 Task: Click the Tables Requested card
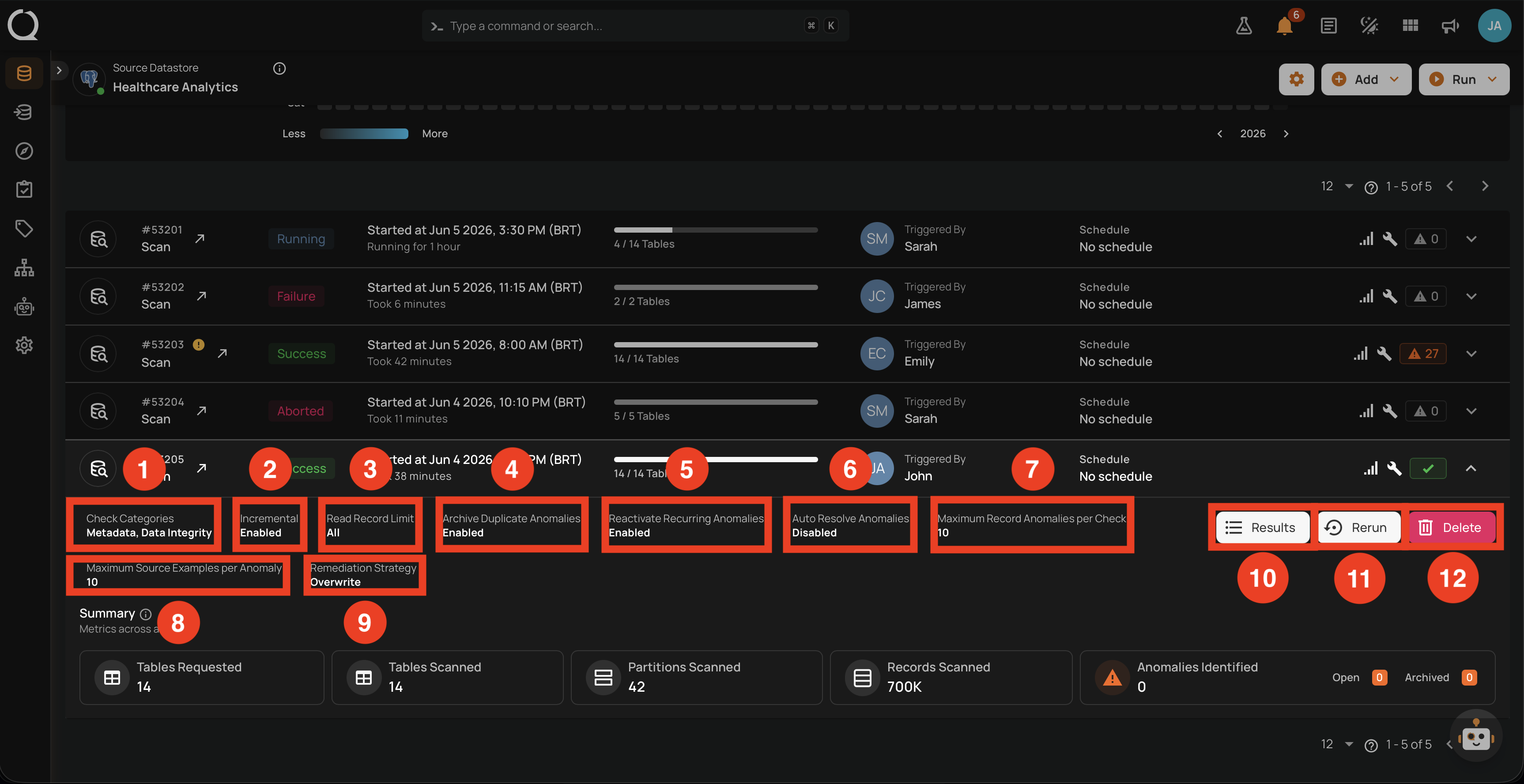[x=202, y=678]
